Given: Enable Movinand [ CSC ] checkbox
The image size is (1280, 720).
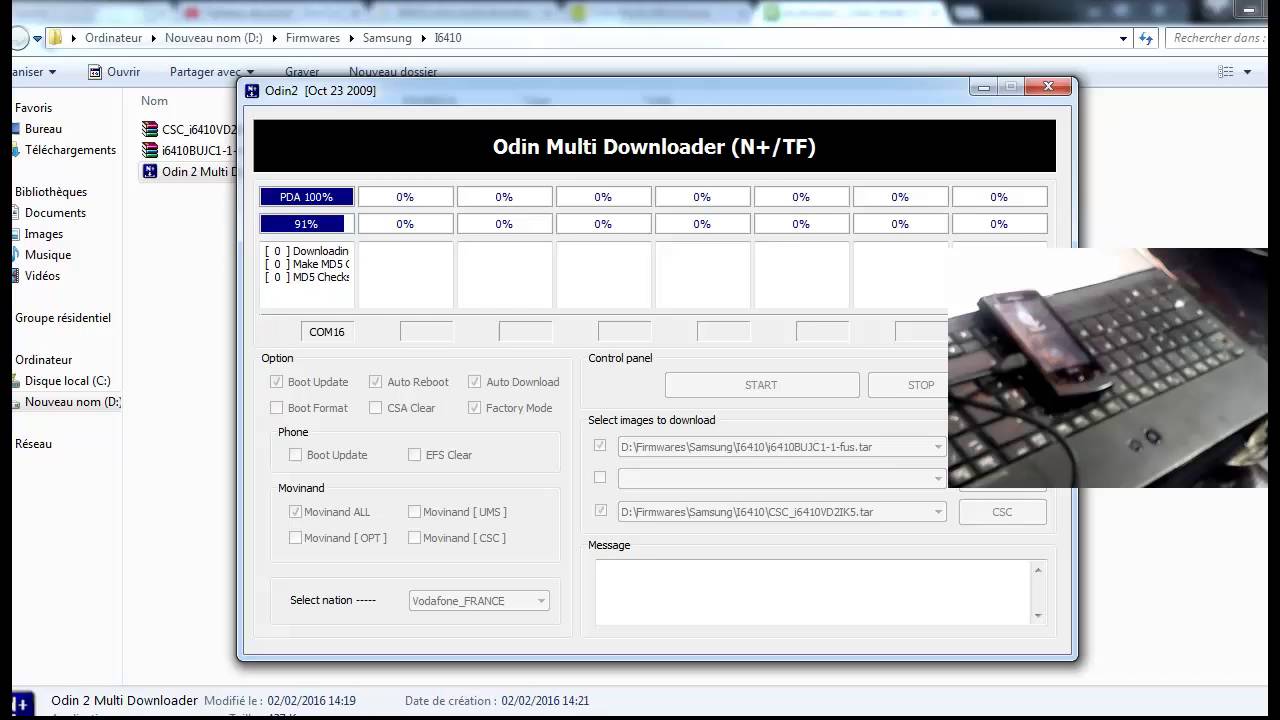Looking at the screenshot, I should click(414, 538).
